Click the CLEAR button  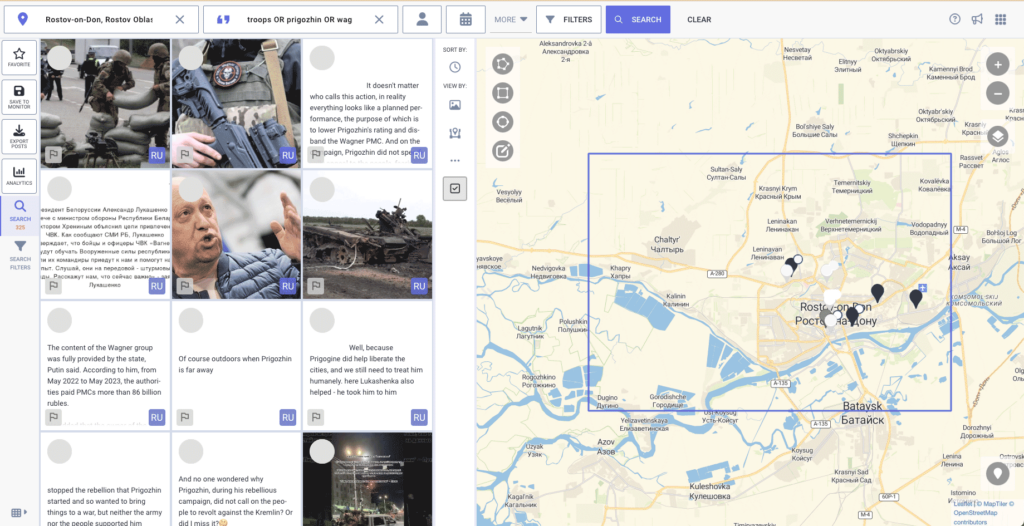[x=699, y=20]
